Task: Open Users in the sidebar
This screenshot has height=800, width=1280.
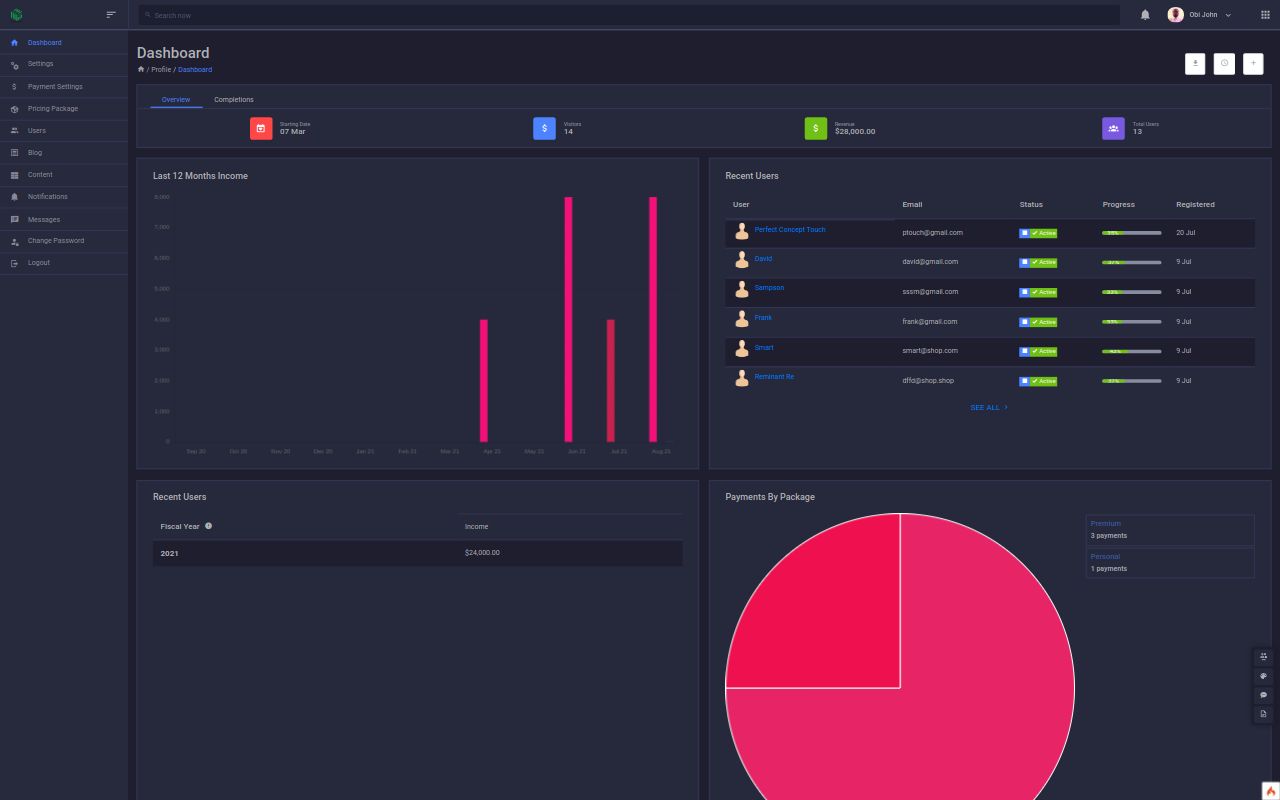Action: click(x=64, y=131)
